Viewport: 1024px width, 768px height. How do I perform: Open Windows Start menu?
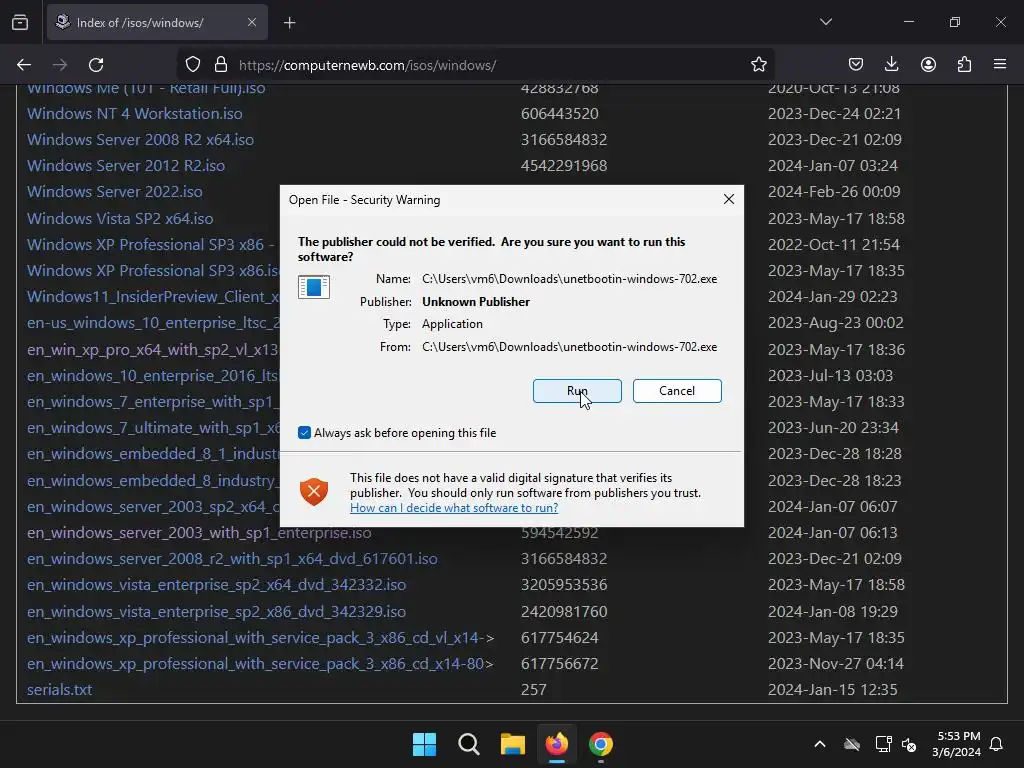pyautogui.click(x=424, y=744)
